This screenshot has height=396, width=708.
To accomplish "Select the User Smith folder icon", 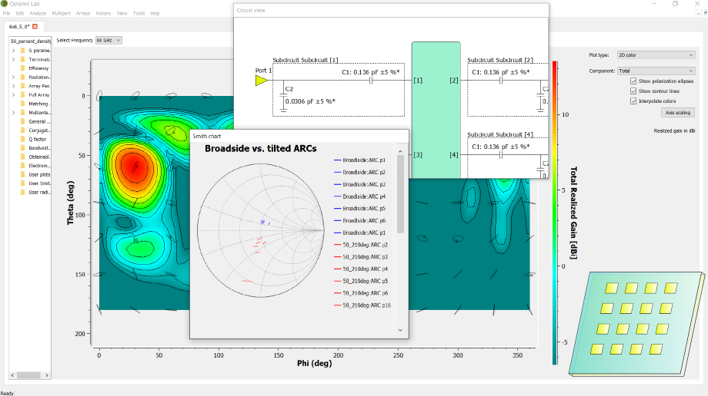I will pos(23,183).
